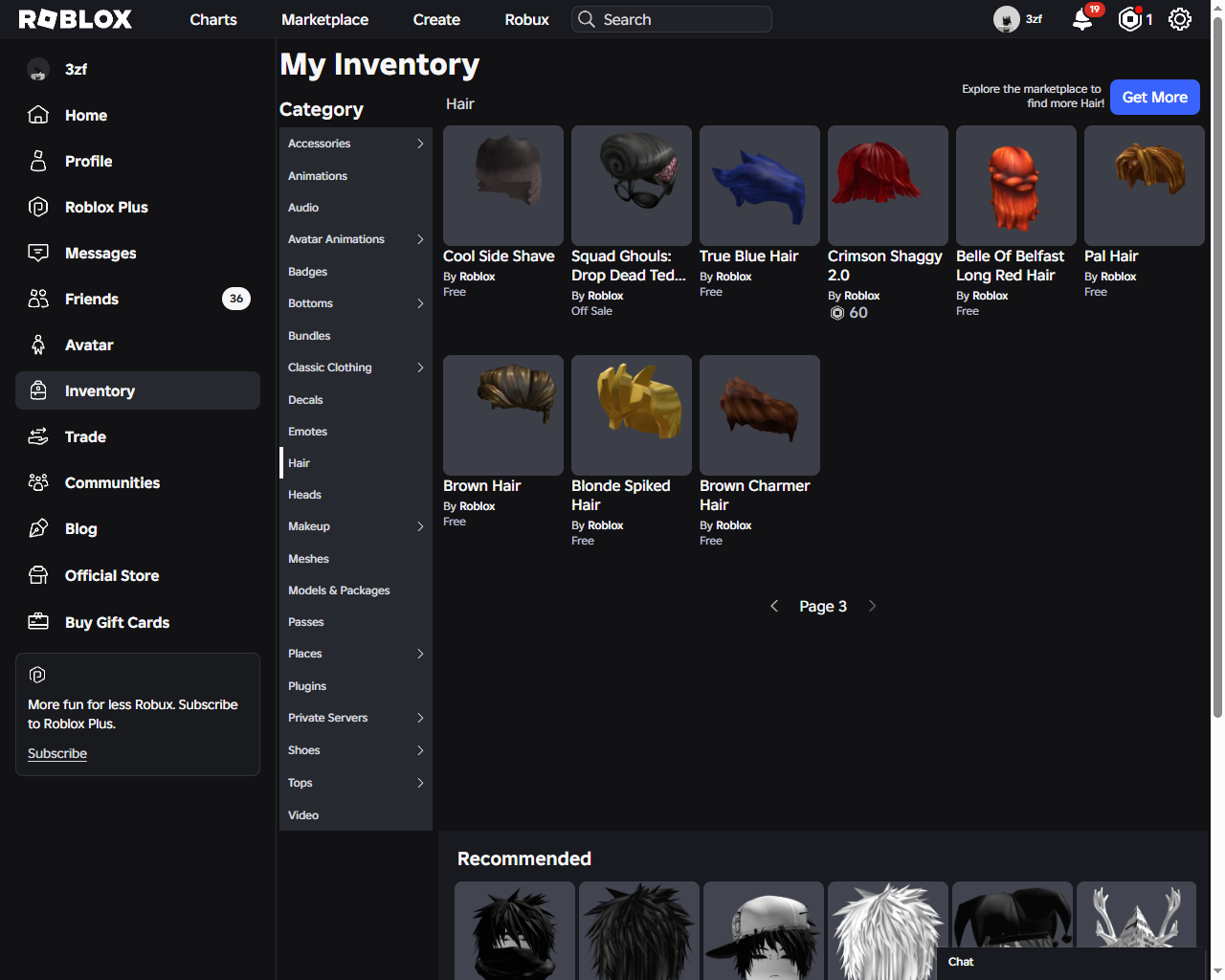
Task: Click the Communities icon in sidebar
Action: 38,482
